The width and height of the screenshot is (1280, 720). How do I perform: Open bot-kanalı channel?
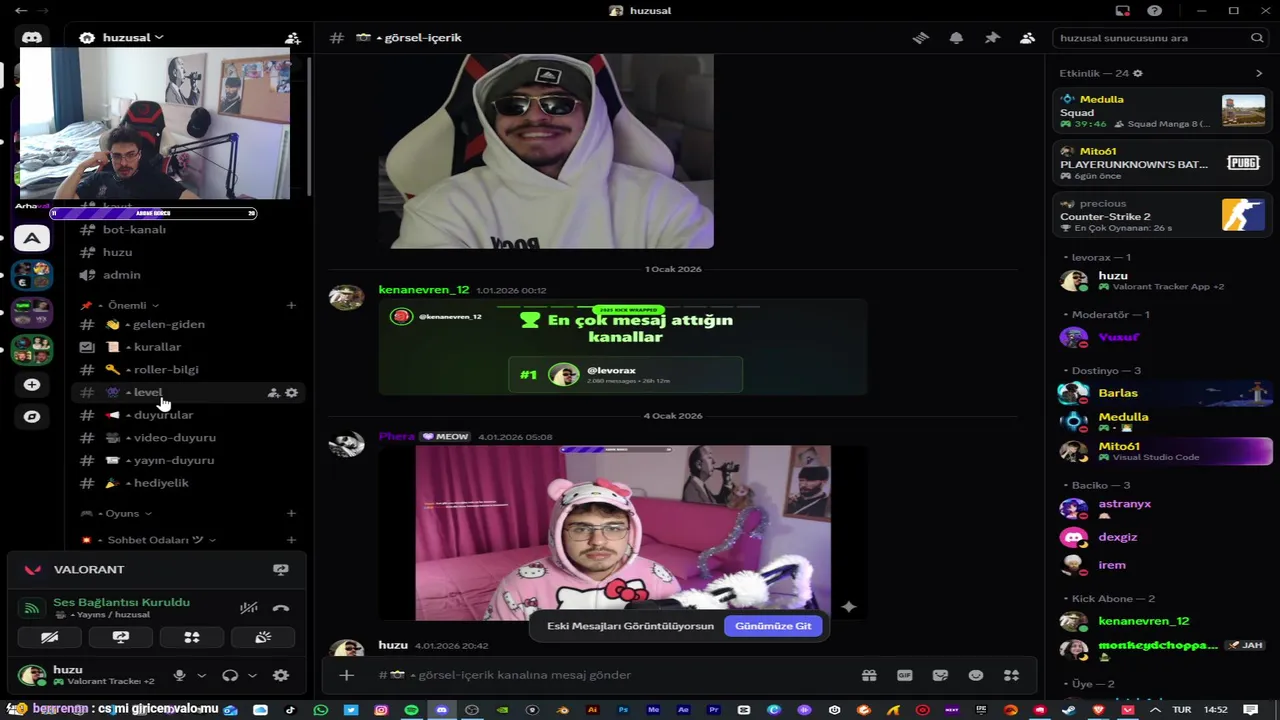(x=190, y=229)
